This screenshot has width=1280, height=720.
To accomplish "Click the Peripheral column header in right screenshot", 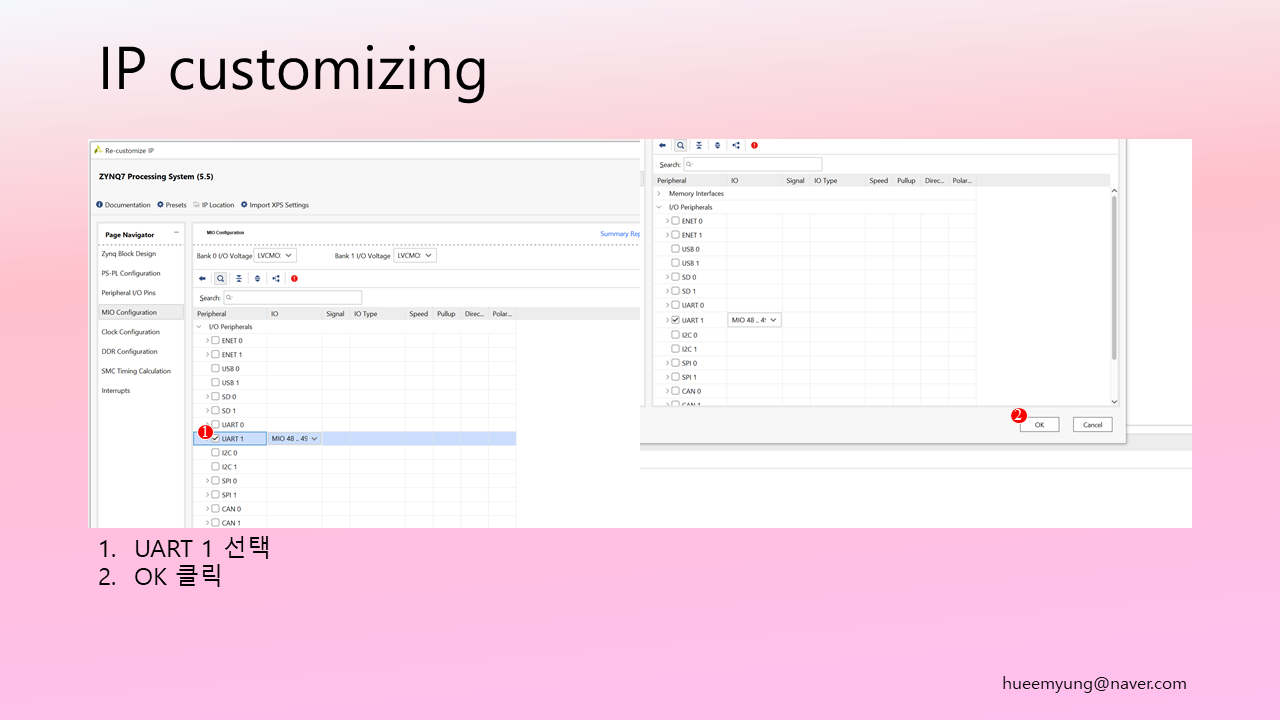I will coord(672,181).
